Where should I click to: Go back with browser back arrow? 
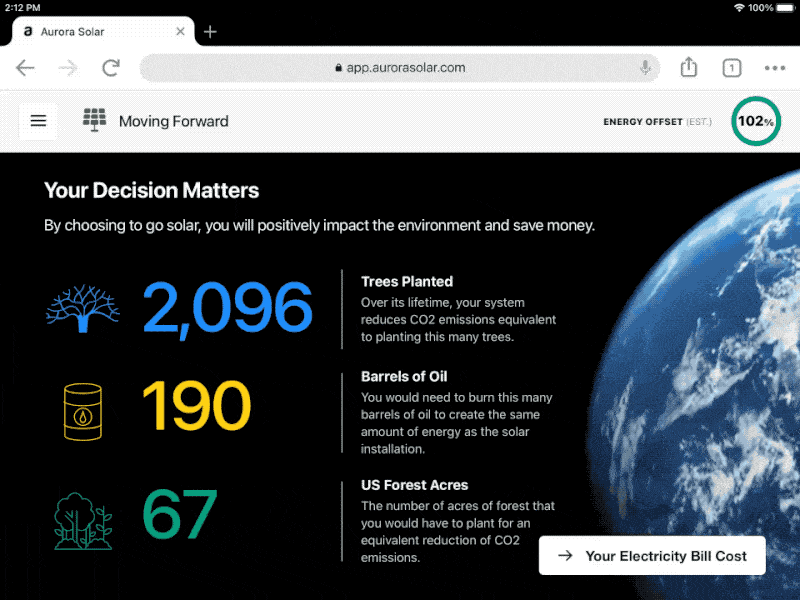[25, 67]
